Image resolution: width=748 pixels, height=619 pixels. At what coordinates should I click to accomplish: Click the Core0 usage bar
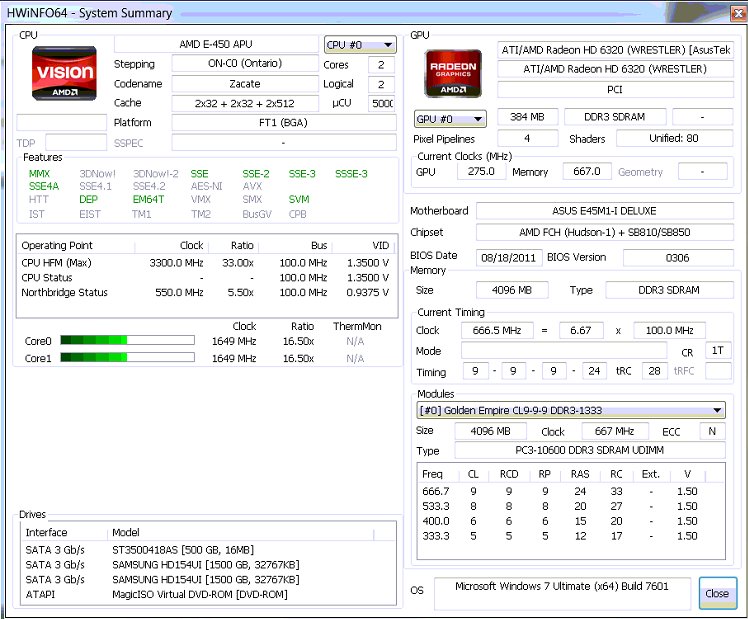pyautogui.click(x=127, y=340)
